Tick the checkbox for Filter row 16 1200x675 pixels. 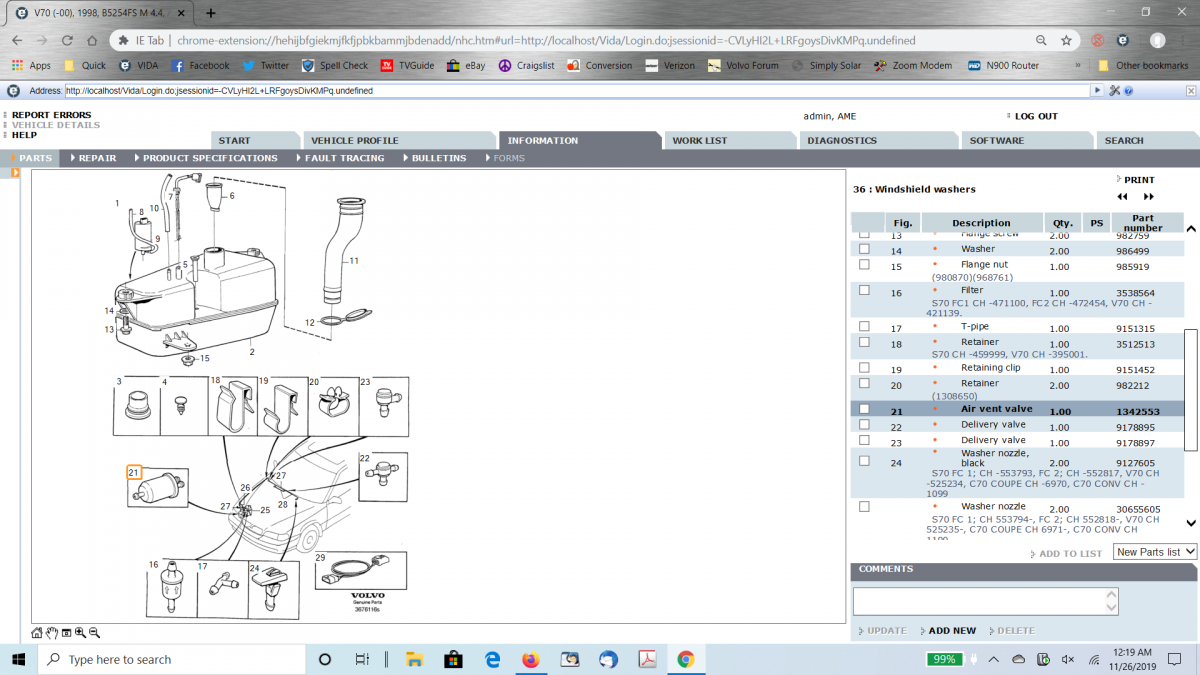[x=864, y=291]
